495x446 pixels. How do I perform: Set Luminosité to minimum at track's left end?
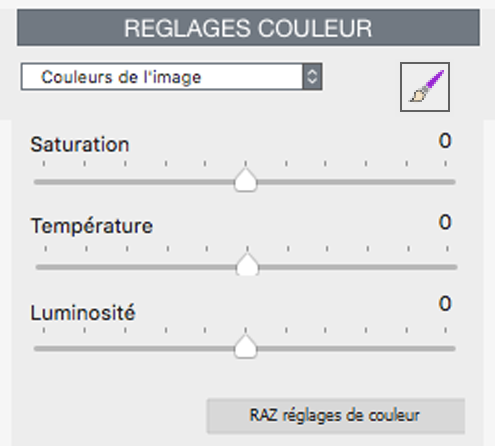point(36,349)
